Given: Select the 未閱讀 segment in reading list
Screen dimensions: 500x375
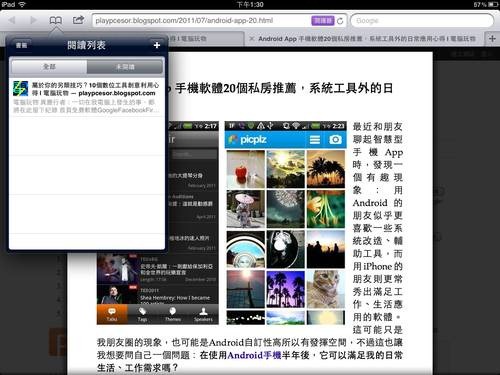Looking at the screenshot, I should (x=125, y=67).
